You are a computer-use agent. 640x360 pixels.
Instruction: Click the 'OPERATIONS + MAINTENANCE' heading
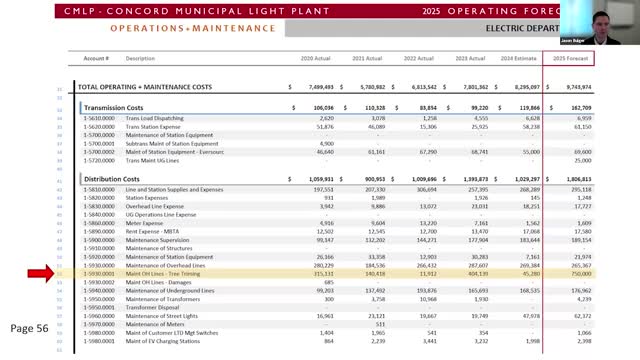[x=193, y=28]
